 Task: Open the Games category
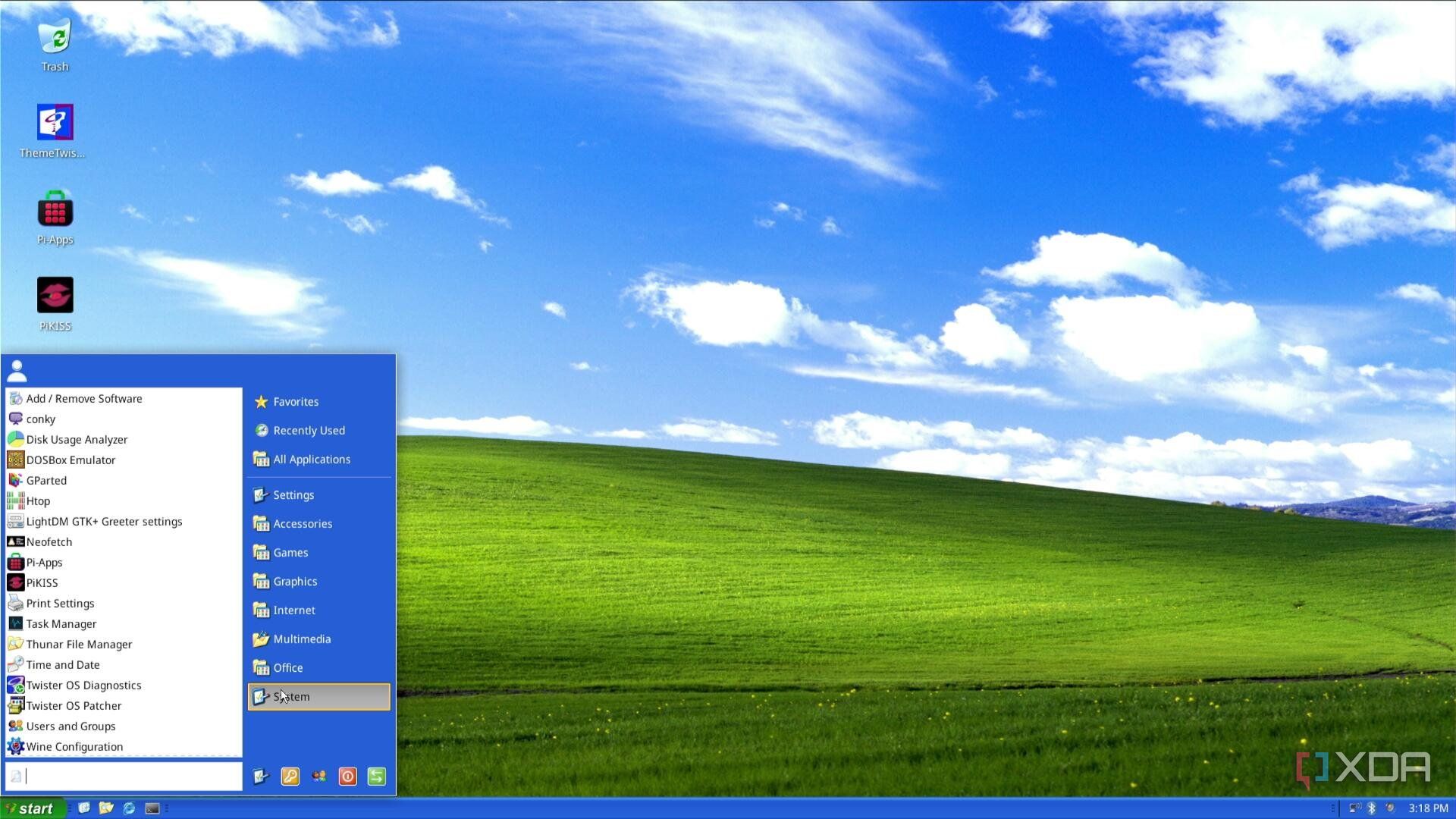[290, 552]
